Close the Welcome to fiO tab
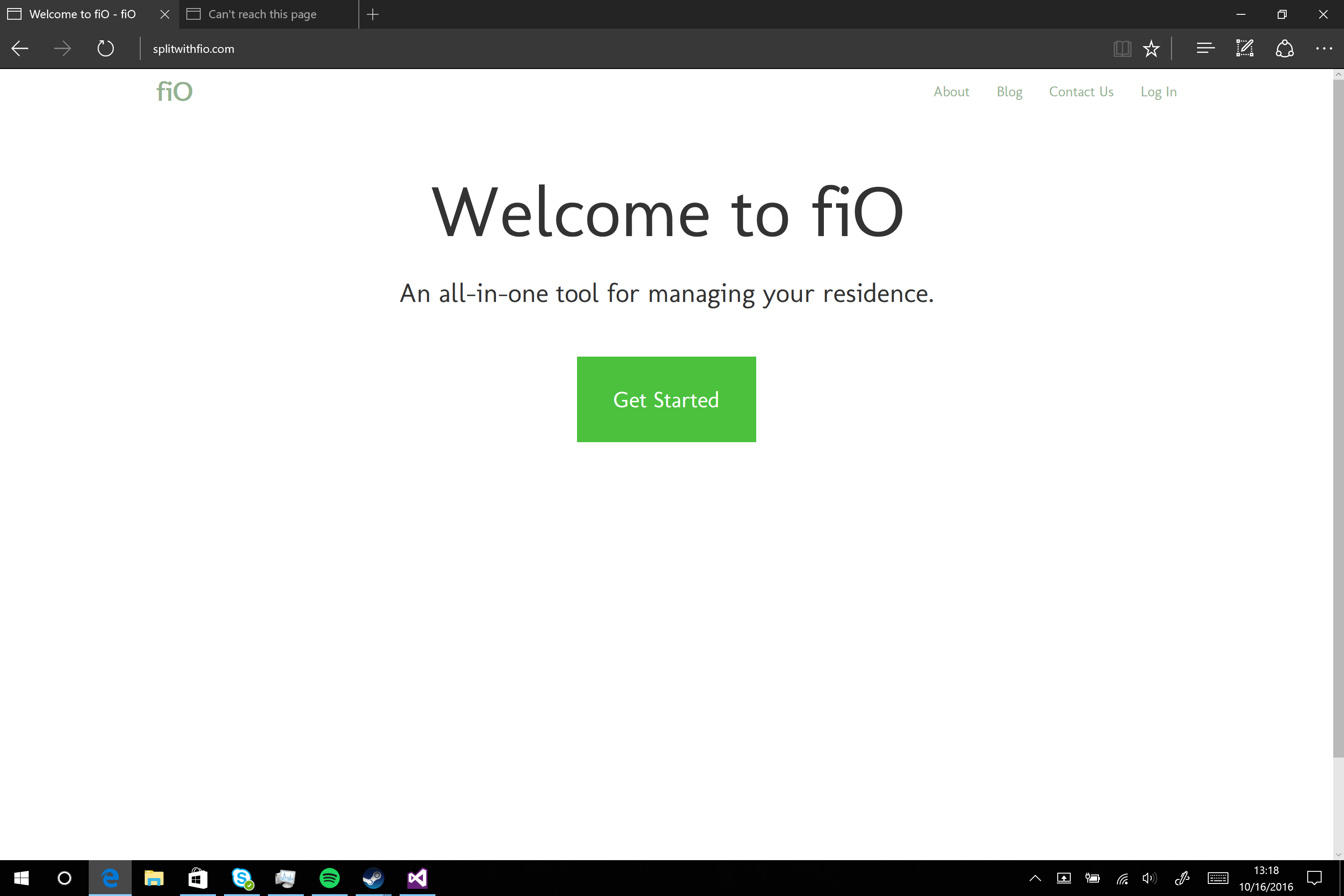The height and width of the screenshot is (896, 1344). 164,14
